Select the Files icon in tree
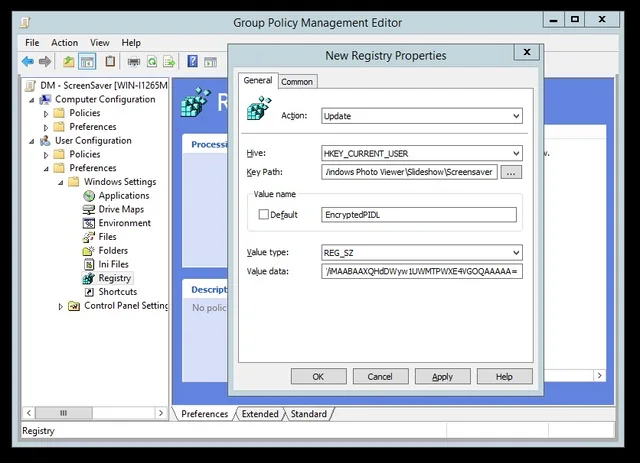This screenshot has width=640, height=463. pyautogui.click(x=89, y=237)
